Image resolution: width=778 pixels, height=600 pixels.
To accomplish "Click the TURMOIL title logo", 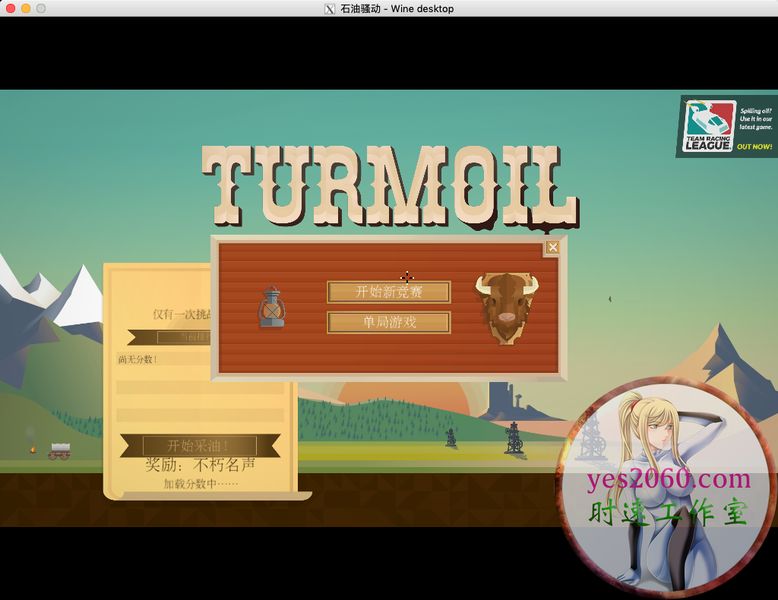I will [x=389, y=186].
